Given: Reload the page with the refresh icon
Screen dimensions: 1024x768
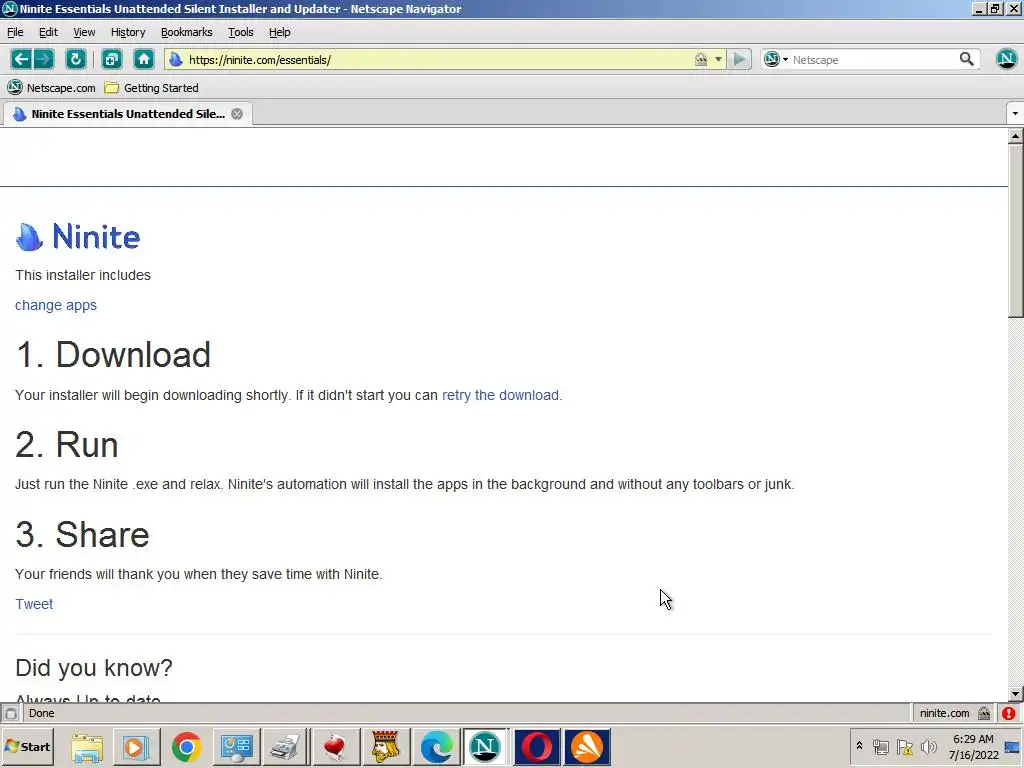Looking at the screenshot, I should tap(76, 59).
